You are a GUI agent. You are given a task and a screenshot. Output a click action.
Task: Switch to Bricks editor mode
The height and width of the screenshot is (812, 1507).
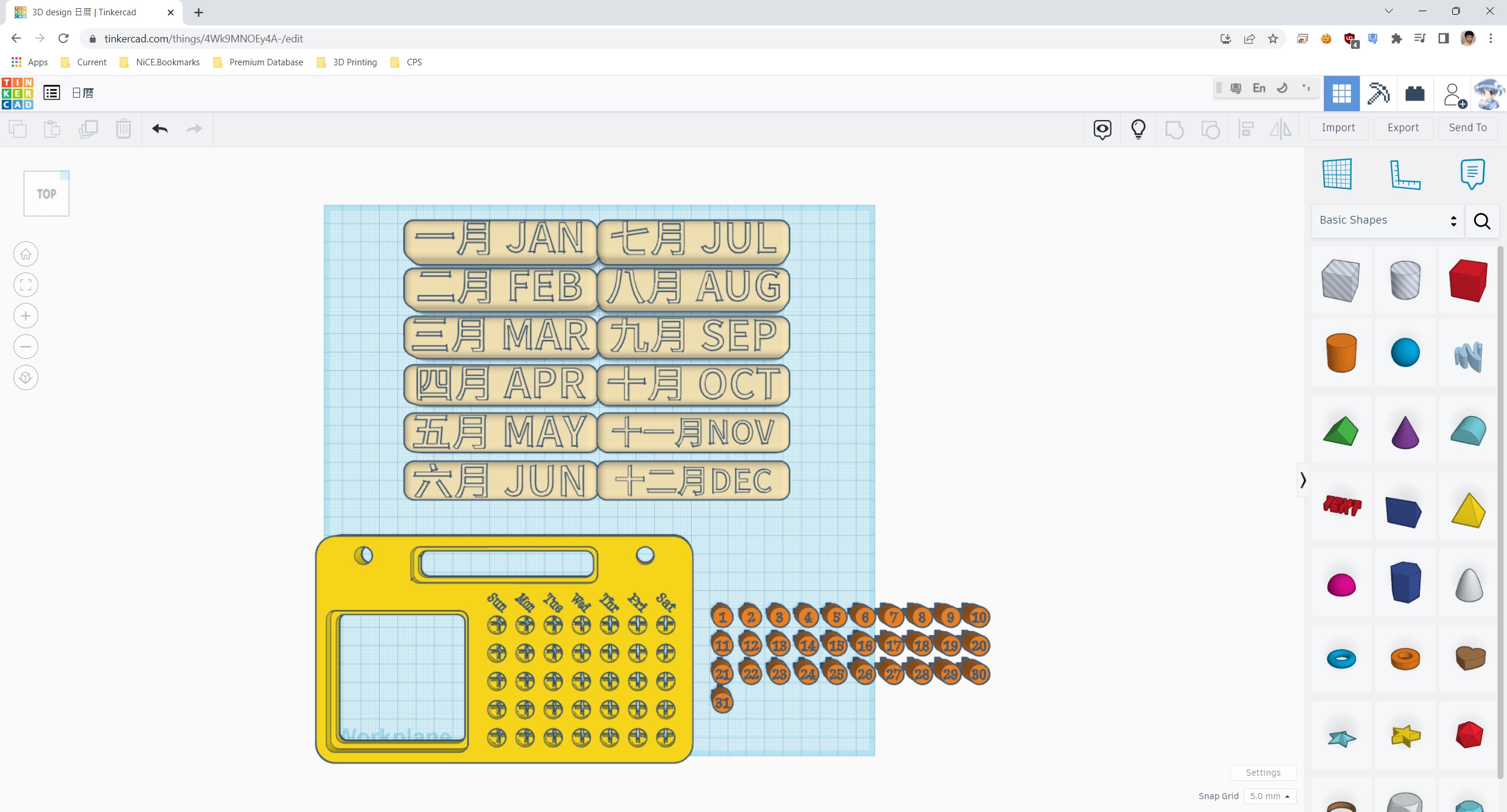coord(1415,94)
